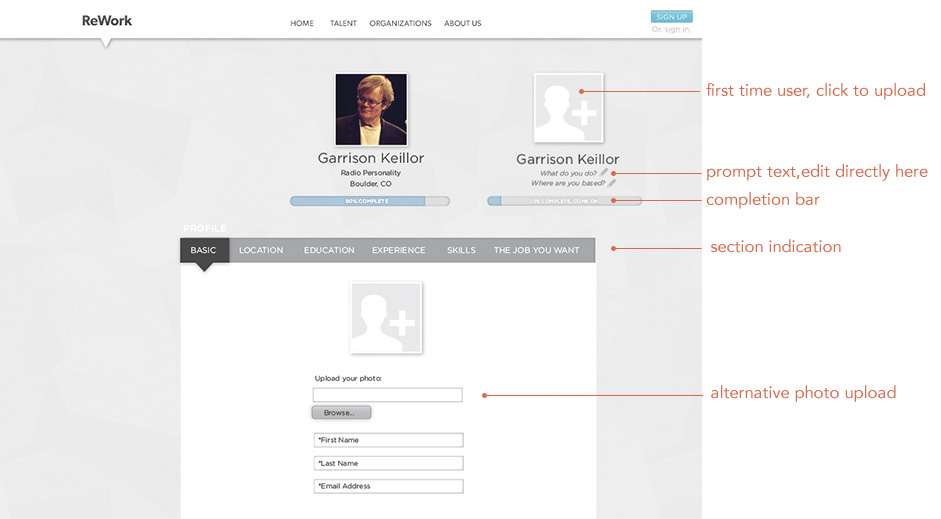Open the Organizations nav link
The width and height of the screenshot is (941, 519).
click(x=400, y=23)
